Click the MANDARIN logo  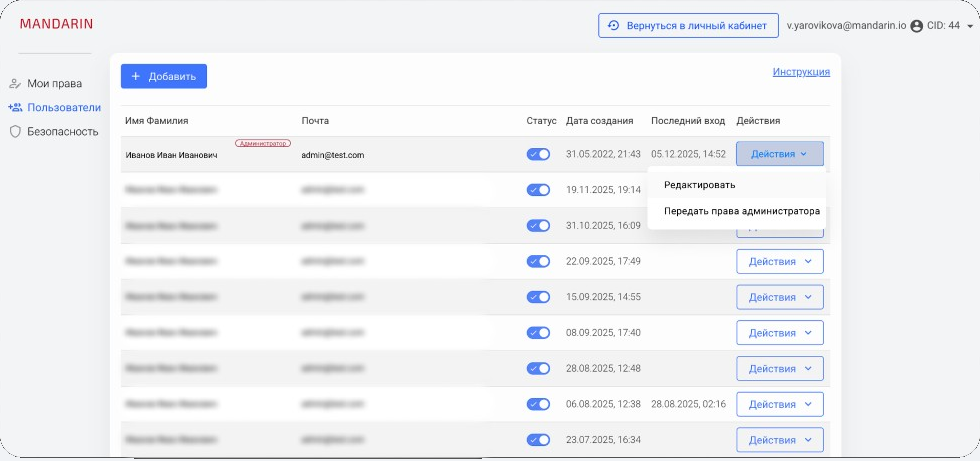[56, 24]
